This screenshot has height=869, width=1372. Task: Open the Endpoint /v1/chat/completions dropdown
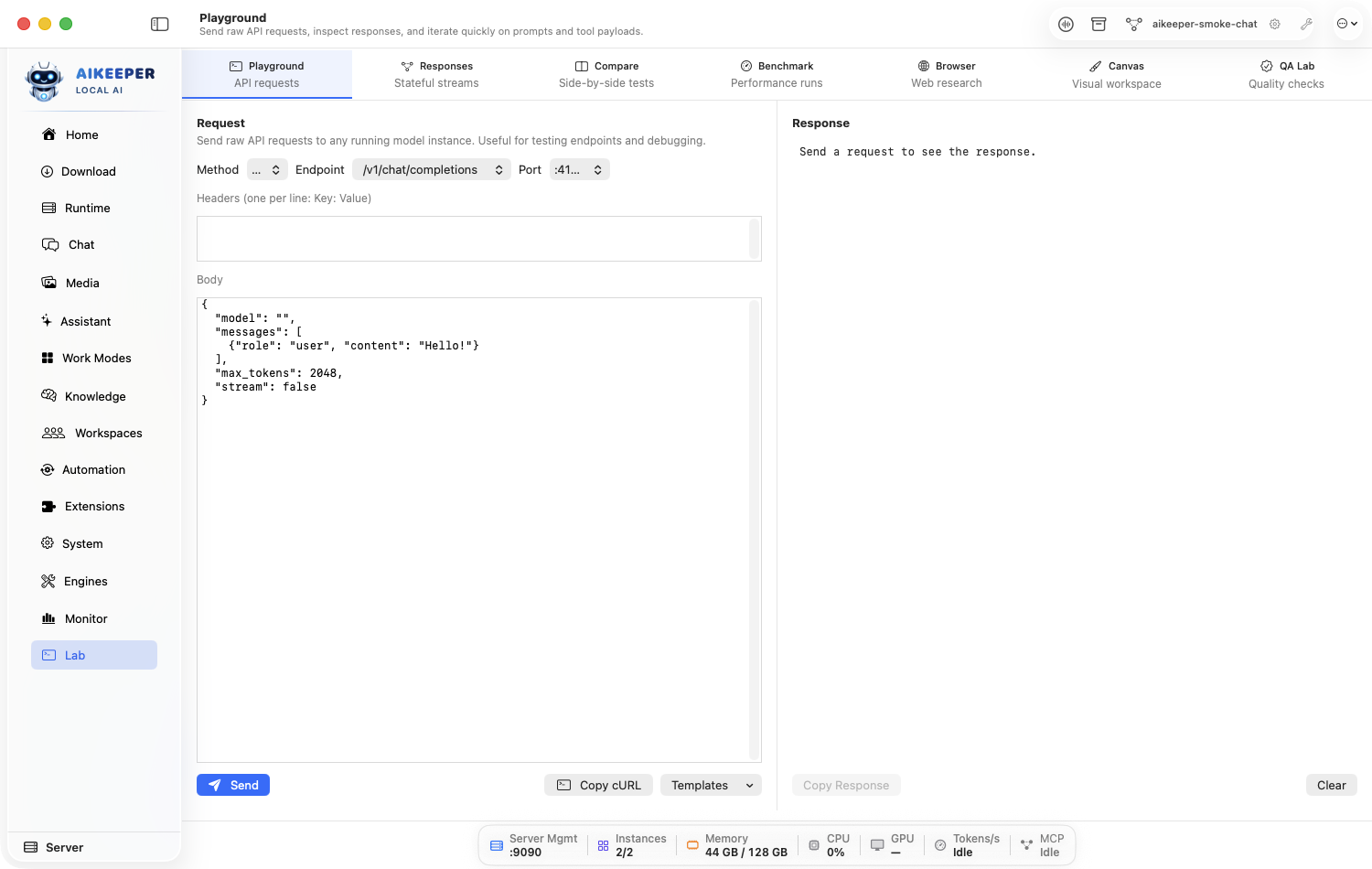pyautogui.click(x=432, y=169)
